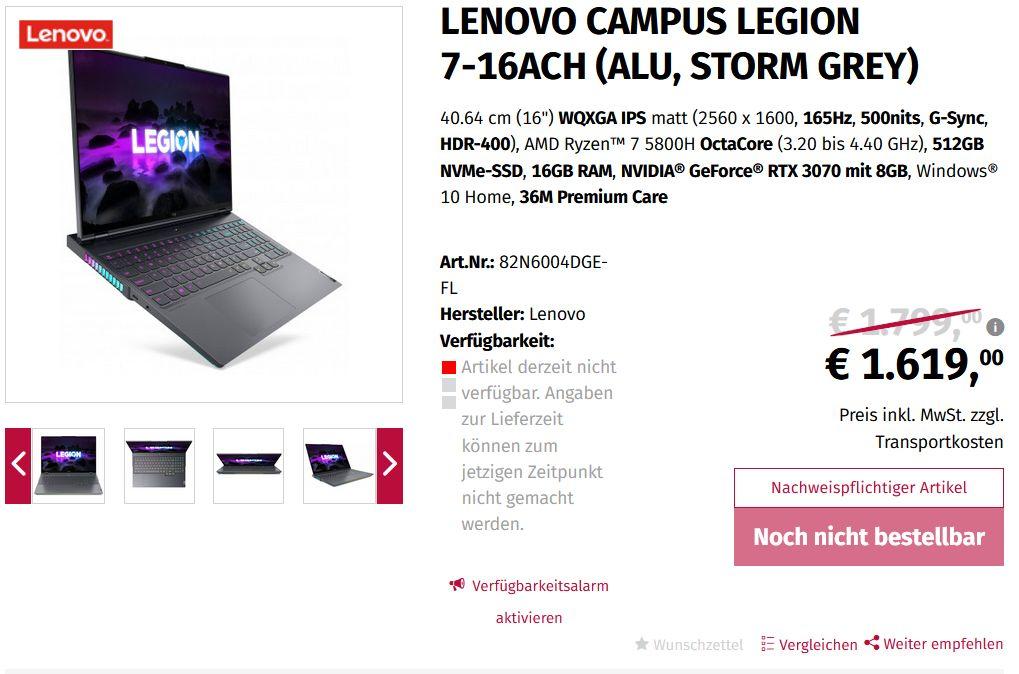Click the Weiter empfehlen link
This screenshot has width=1019, height=674.
(x=943, y=643)
